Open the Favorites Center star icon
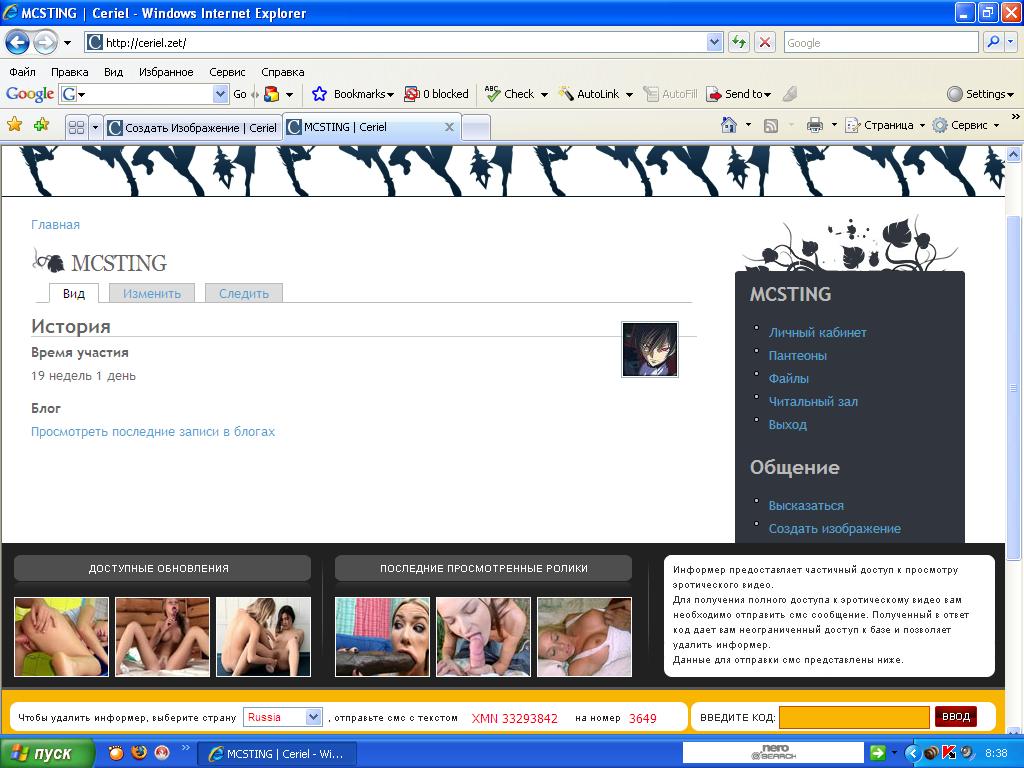 pyautogui.click(x=15, y=125)
